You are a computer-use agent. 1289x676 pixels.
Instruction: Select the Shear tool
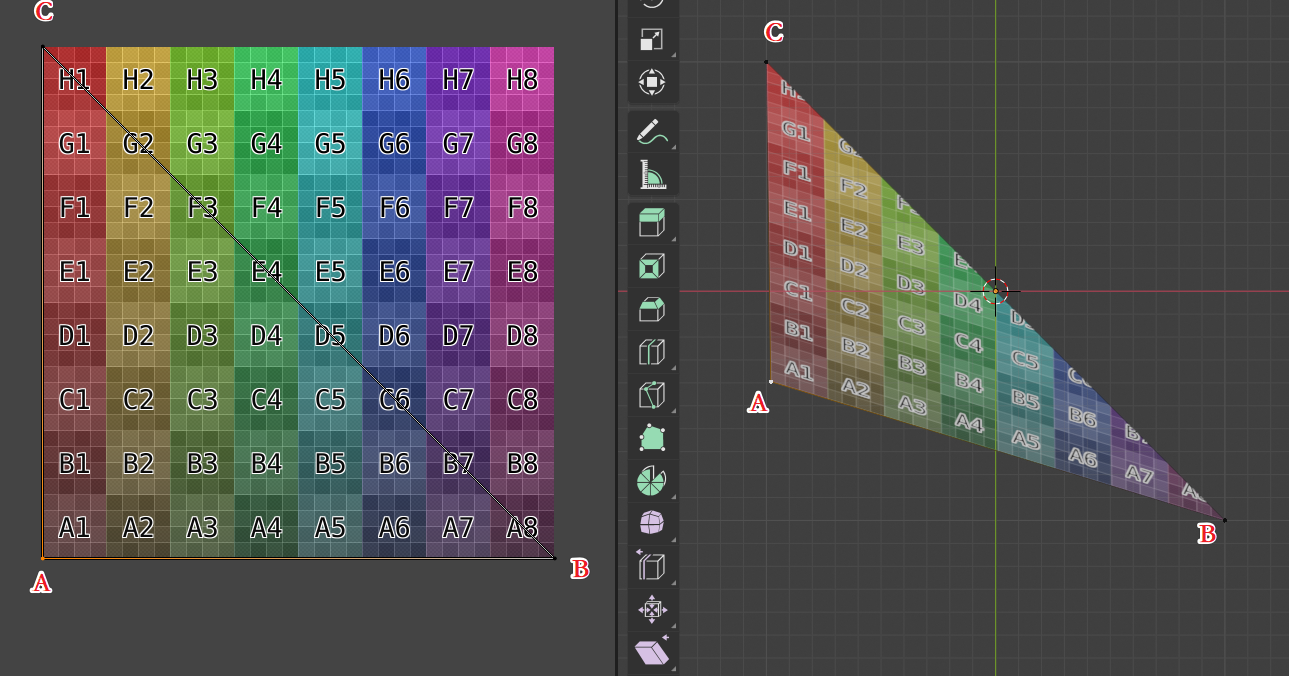point(652,653)
